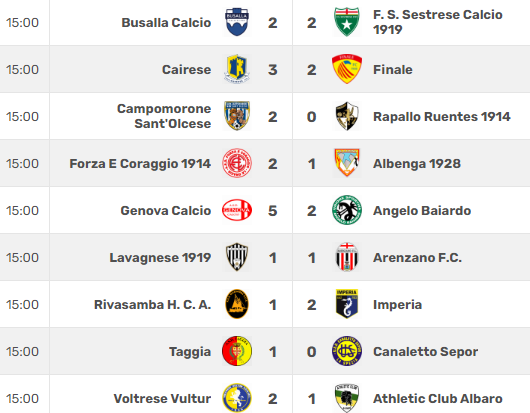Select the Cairese yellow tower crest
This screenshot has height=413, width=530.
(x=237, y=69)
